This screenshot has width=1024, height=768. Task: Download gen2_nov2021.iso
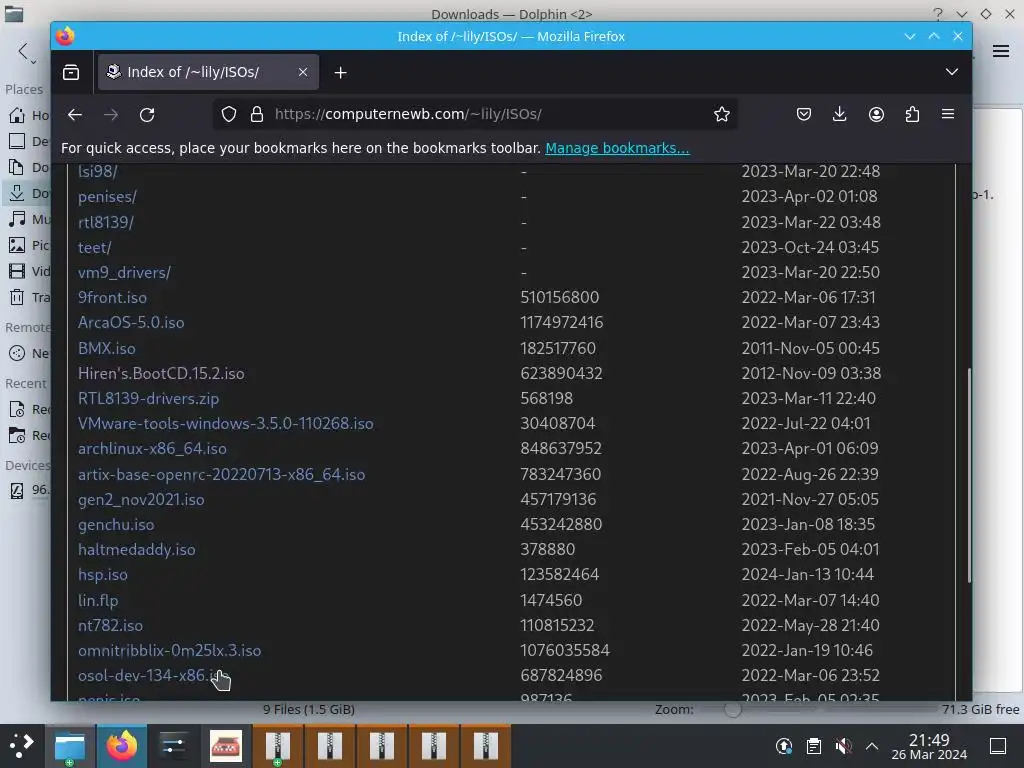[x=141, y=500]
